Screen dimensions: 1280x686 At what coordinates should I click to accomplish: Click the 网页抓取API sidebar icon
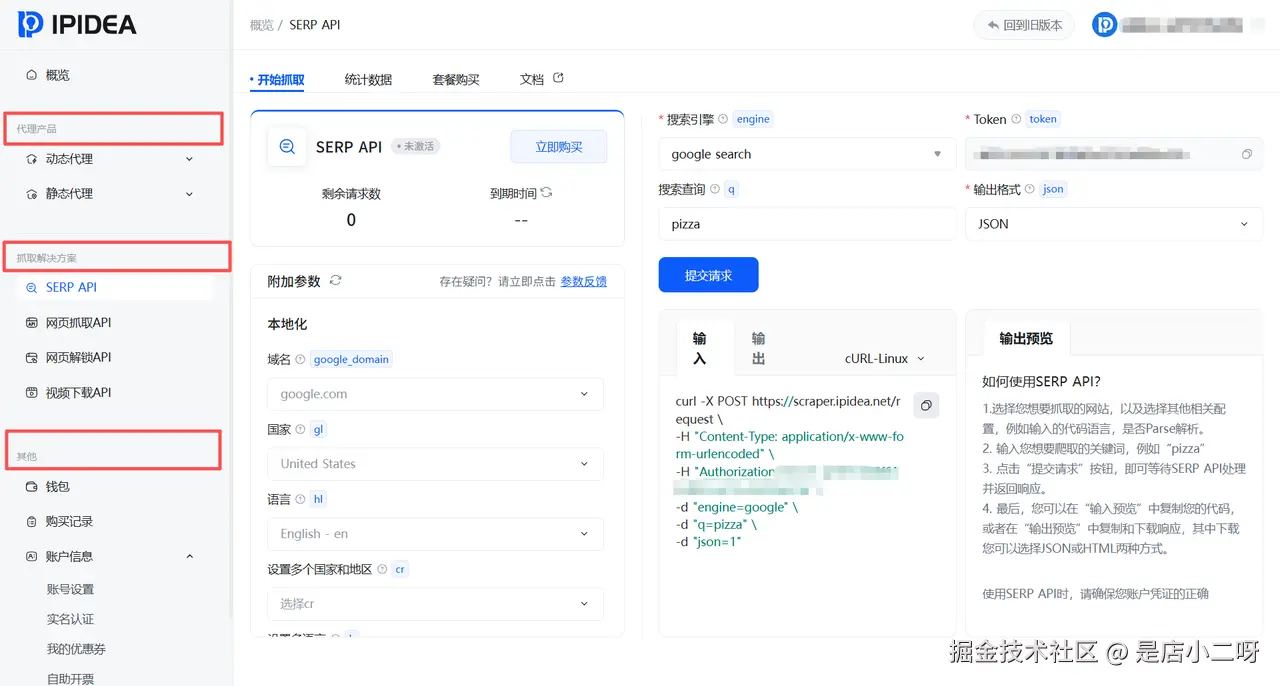31,323
